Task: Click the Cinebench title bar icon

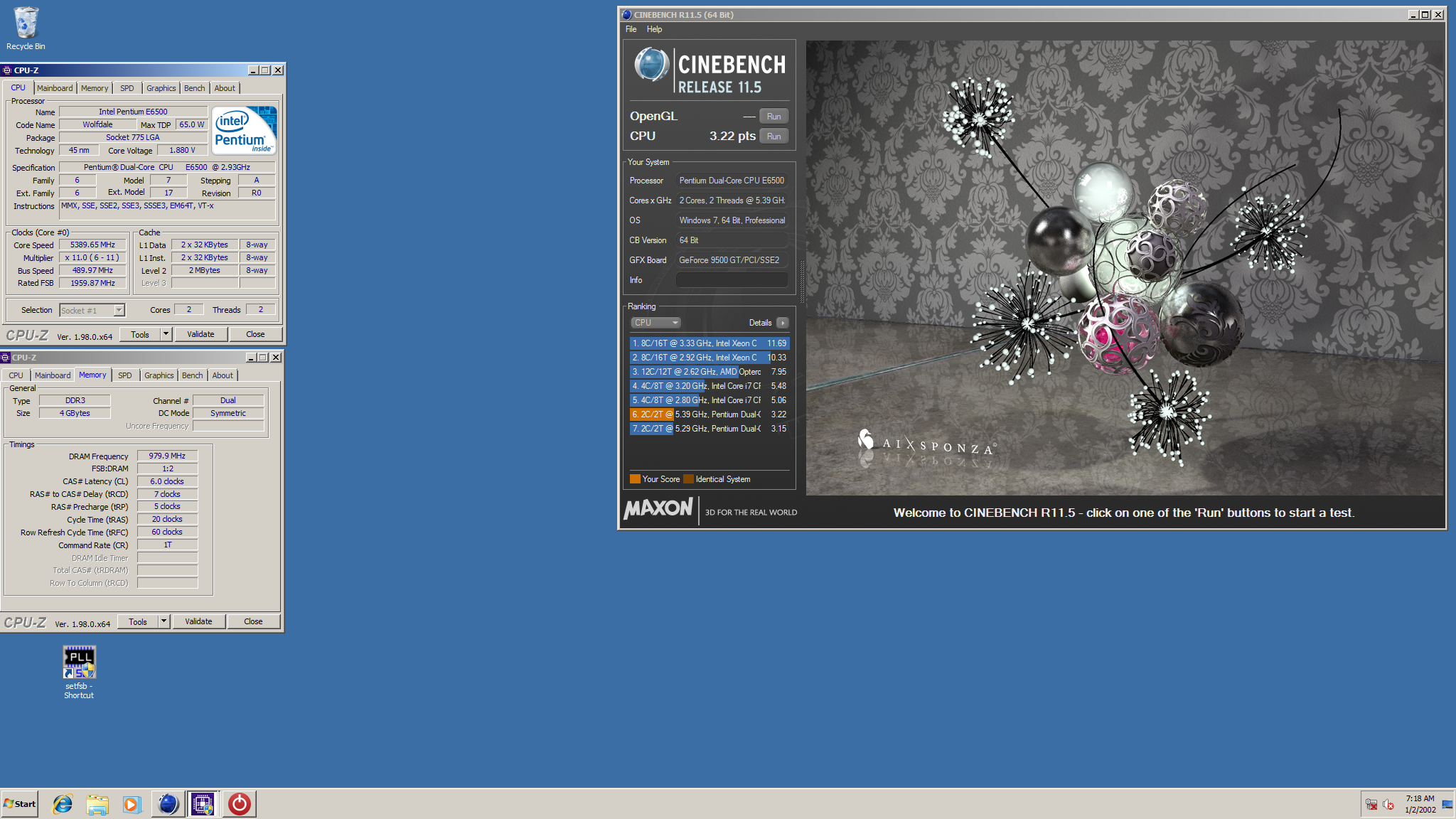Action: pyautogui.click(x=626, y=14)
